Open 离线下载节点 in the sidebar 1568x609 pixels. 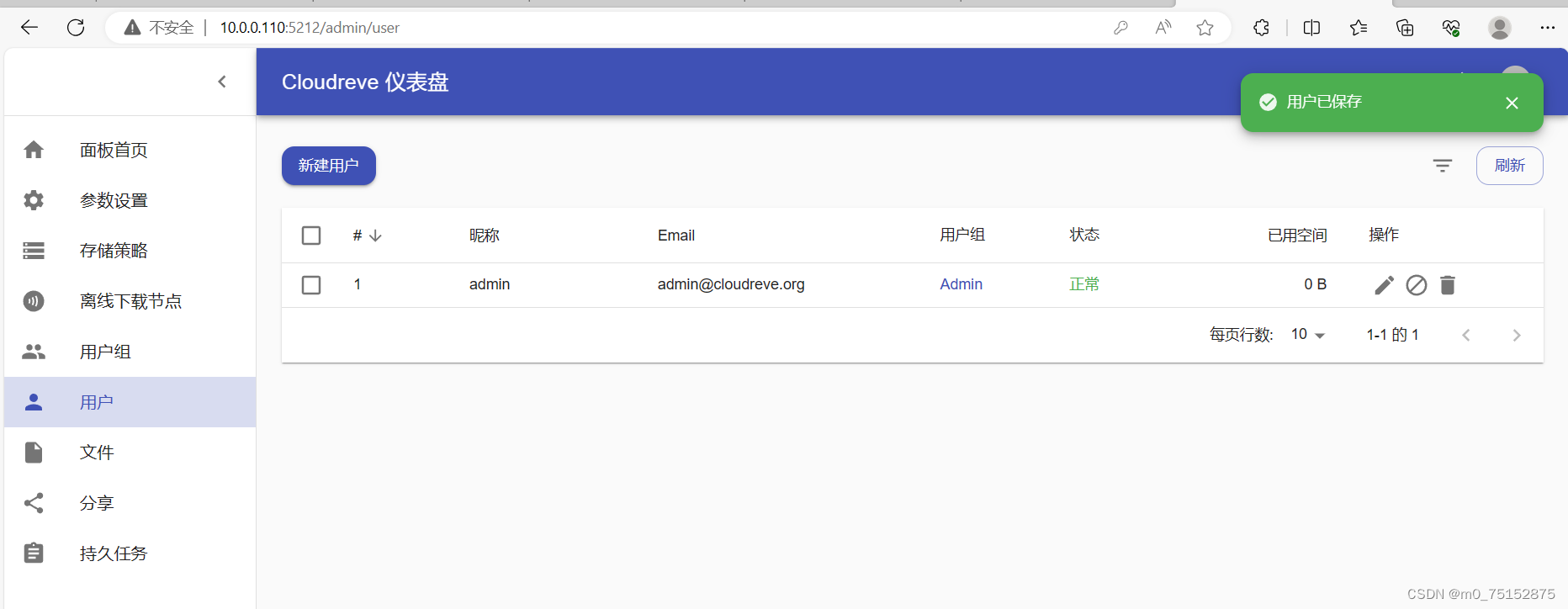pyautogui.click(x=130, y=301)
